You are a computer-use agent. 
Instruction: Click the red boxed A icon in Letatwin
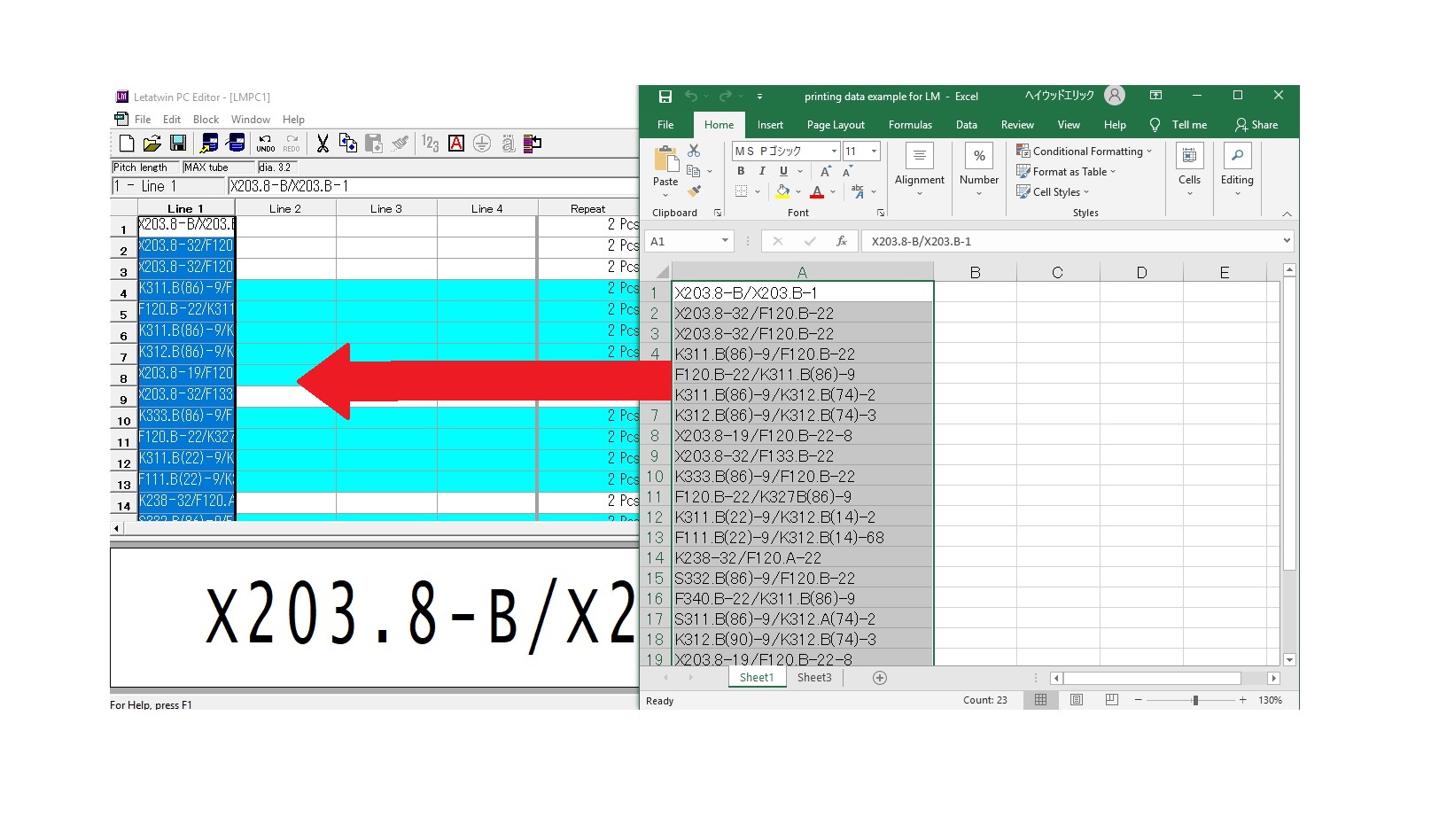[456, 144]
